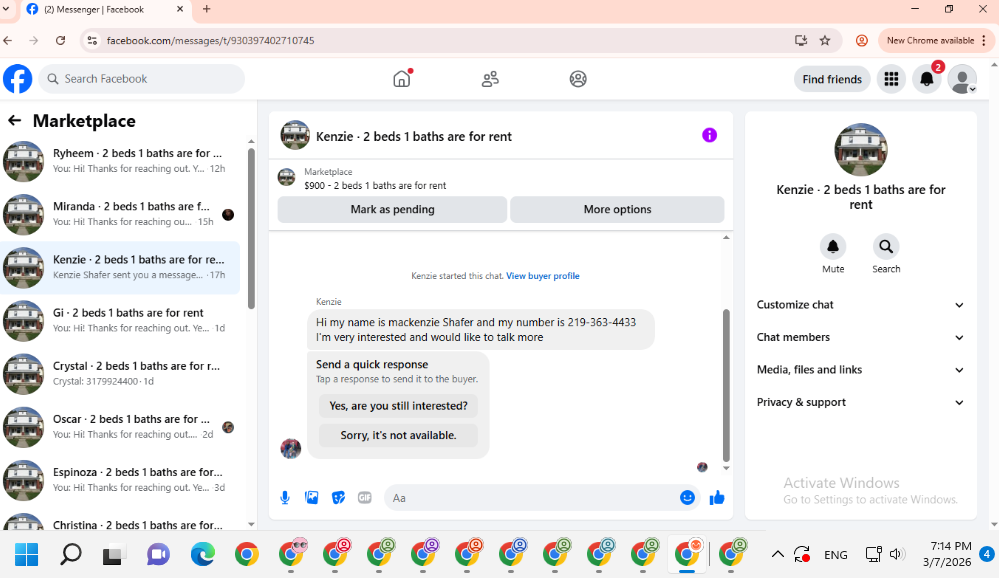Search in conversation magnifier icon
The height and width of the screenshot is (578, 999).
[x=886, y=247]
